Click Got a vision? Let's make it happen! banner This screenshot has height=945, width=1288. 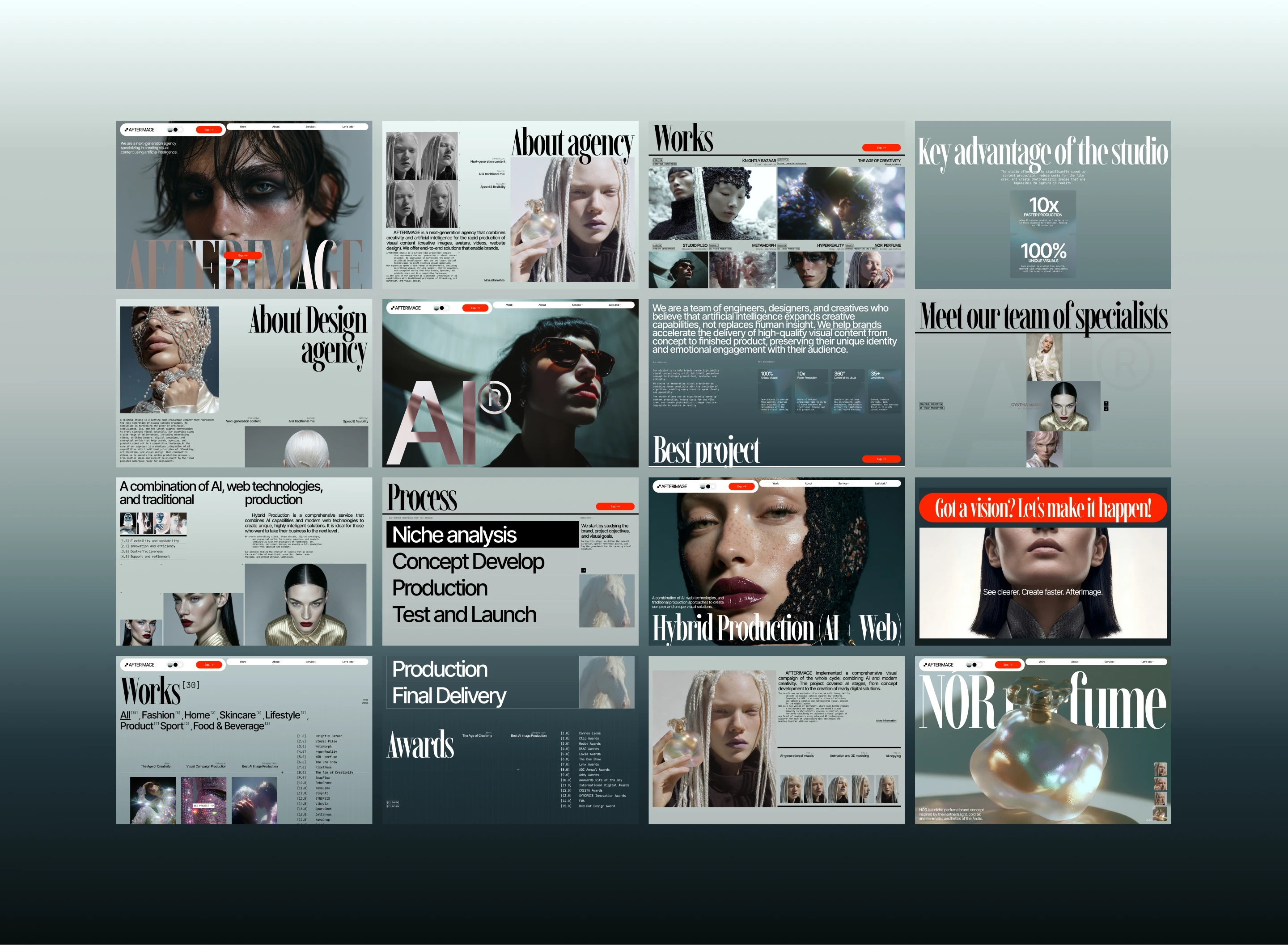(1042, 508)
